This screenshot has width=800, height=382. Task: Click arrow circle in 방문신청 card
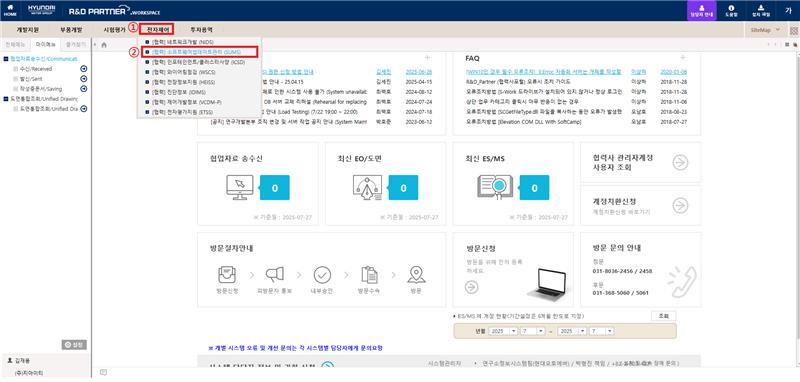tap(471, 287)
